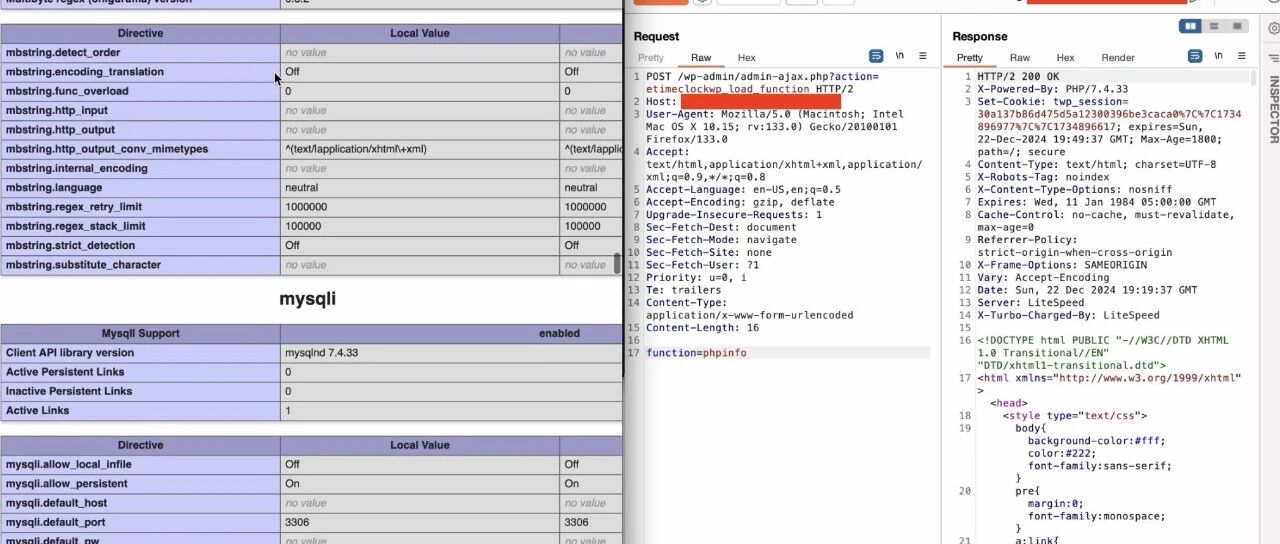Screen dimensions: 1280x544
Task: Select combined tabbed layout button
Action: pyautogui.click(x=1238, y=27)
